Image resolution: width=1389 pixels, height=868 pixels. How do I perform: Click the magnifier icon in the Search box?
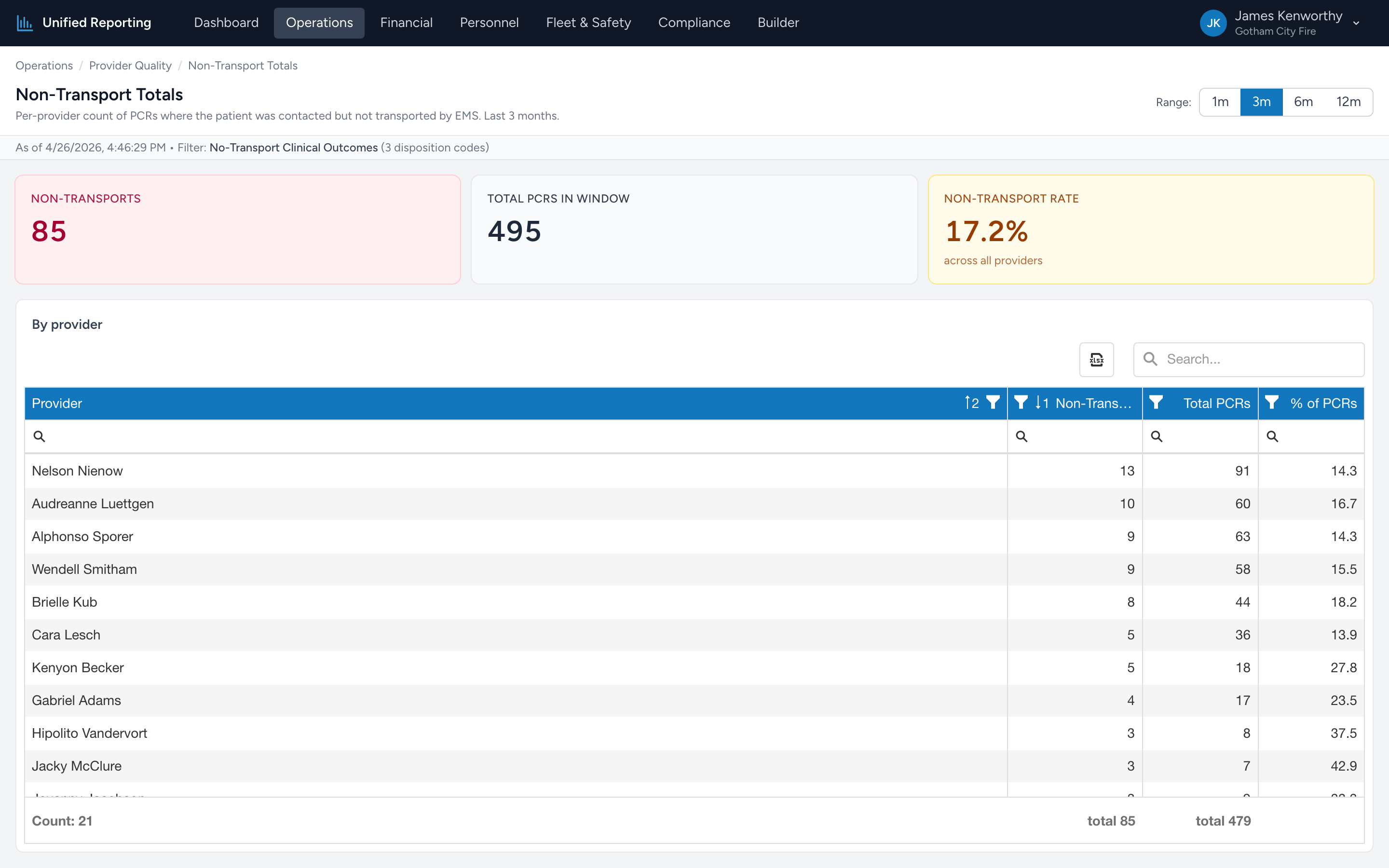[1150, 359]
